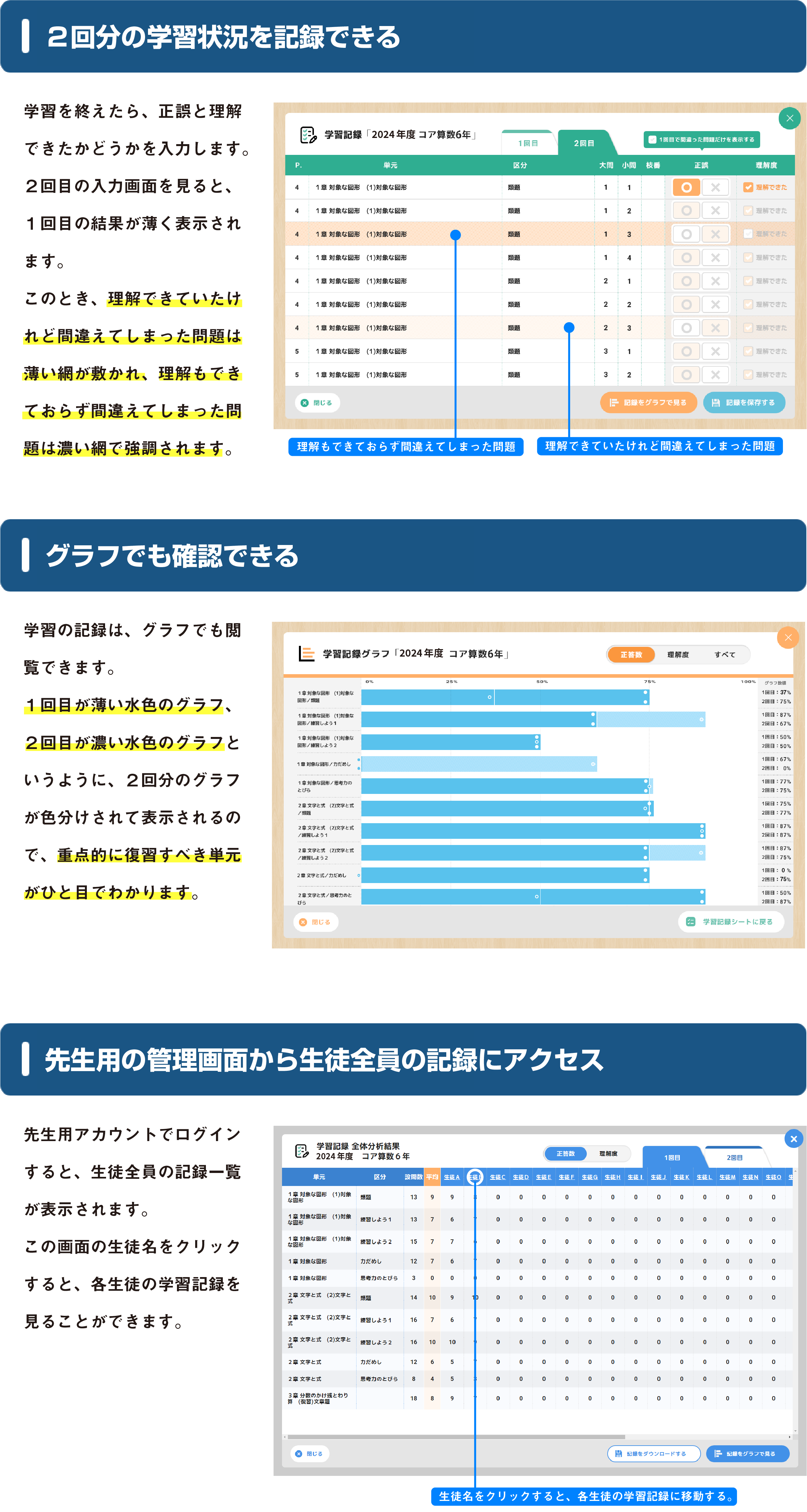The width and height of the screenshot is (807, 1512).
Task: Mark 大問1 小問2 wrong with the × button
Action: 716,211
